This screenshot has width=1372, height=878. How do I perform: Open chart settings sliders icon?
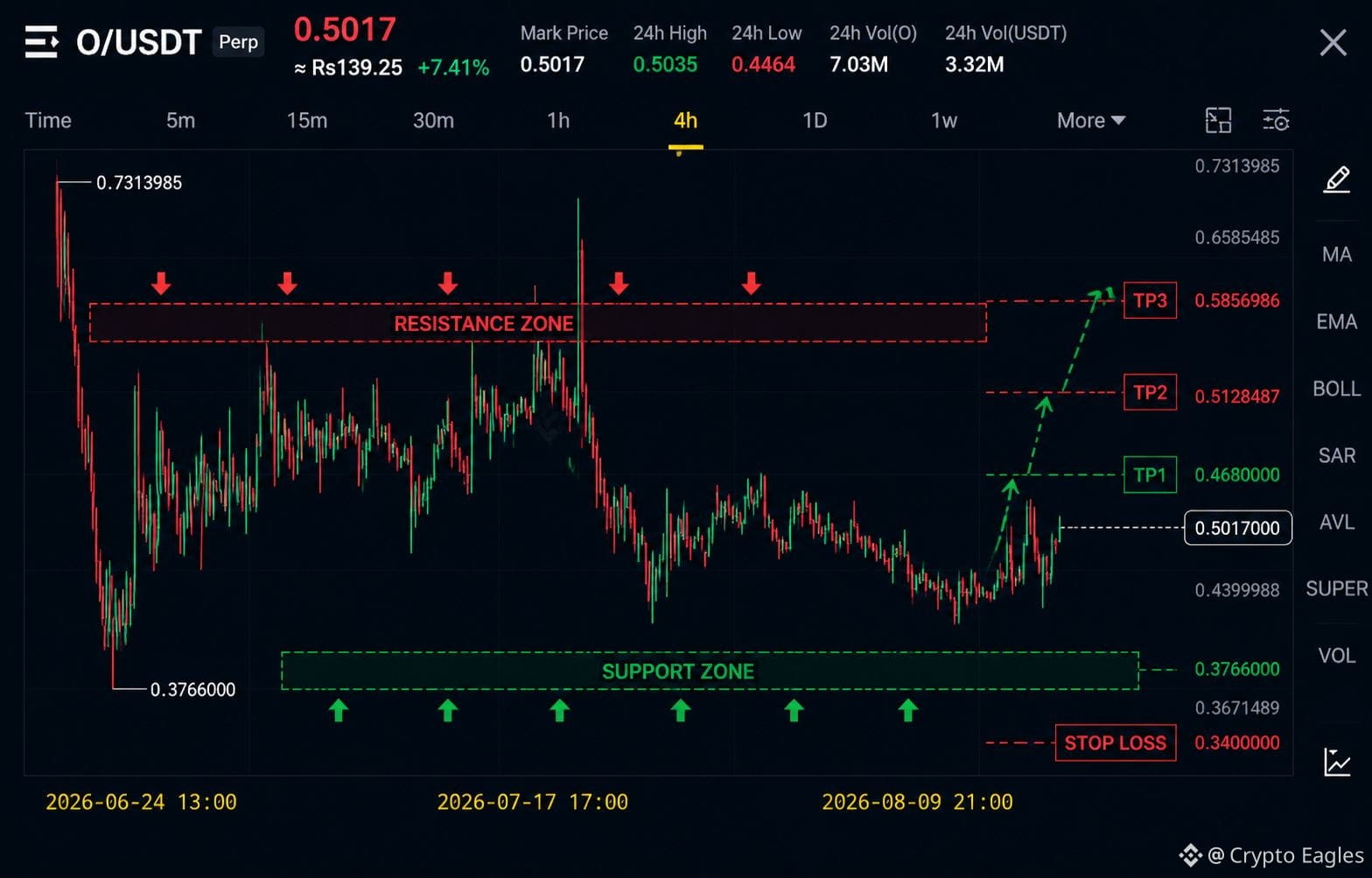1276,120
